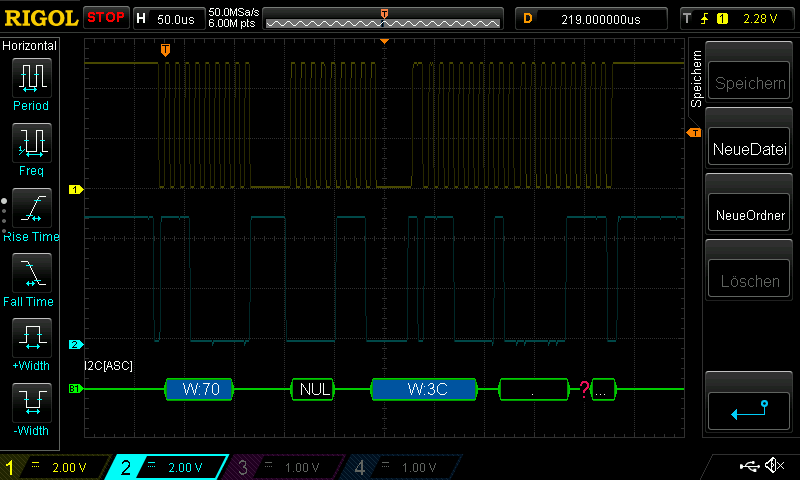This screenshot has width=800, height=480.
Task: Click the W:3C decoded I2C address packet
Action: [x=424, y=389]
